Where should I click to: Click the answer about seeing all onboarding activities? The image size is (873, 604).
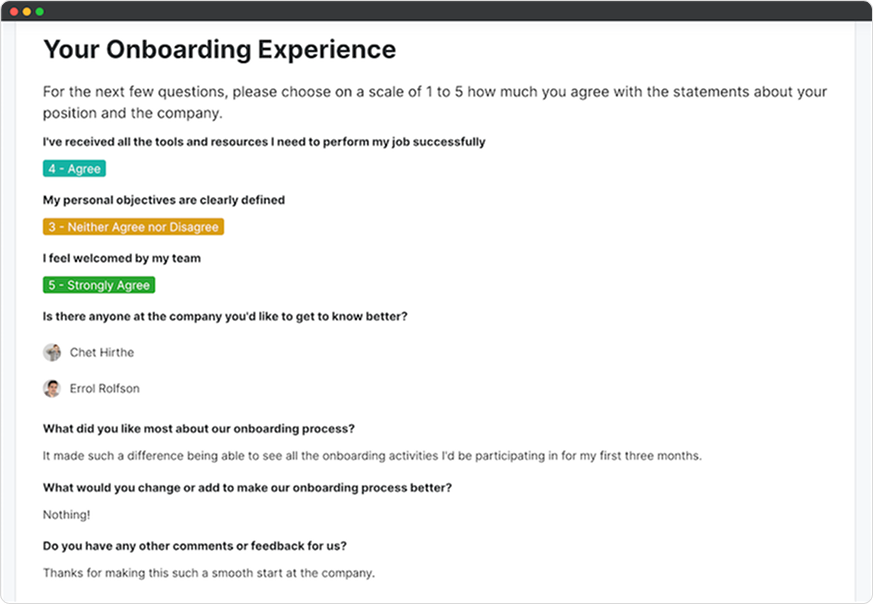(x=372, y=456)
